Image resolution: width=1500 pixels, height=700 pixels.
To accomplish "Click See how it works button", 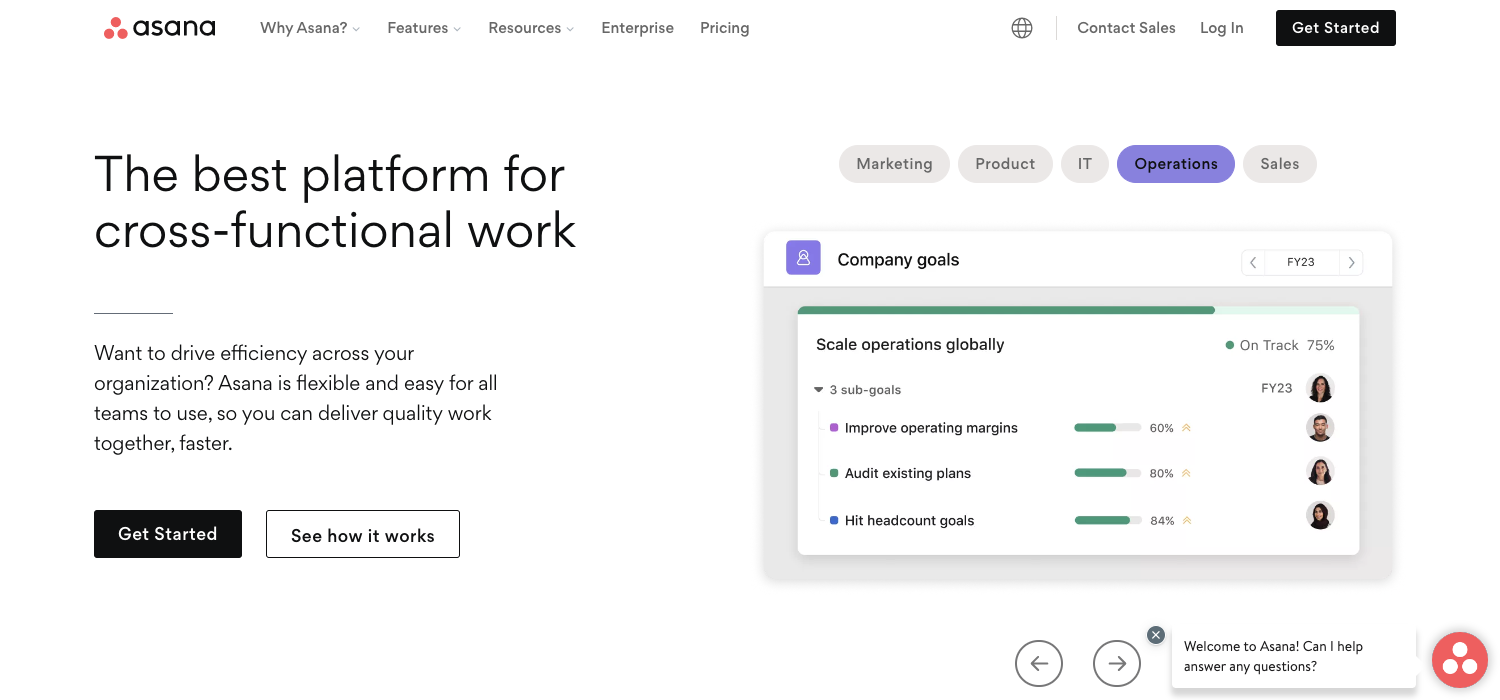I will click(x=363, y=534).
